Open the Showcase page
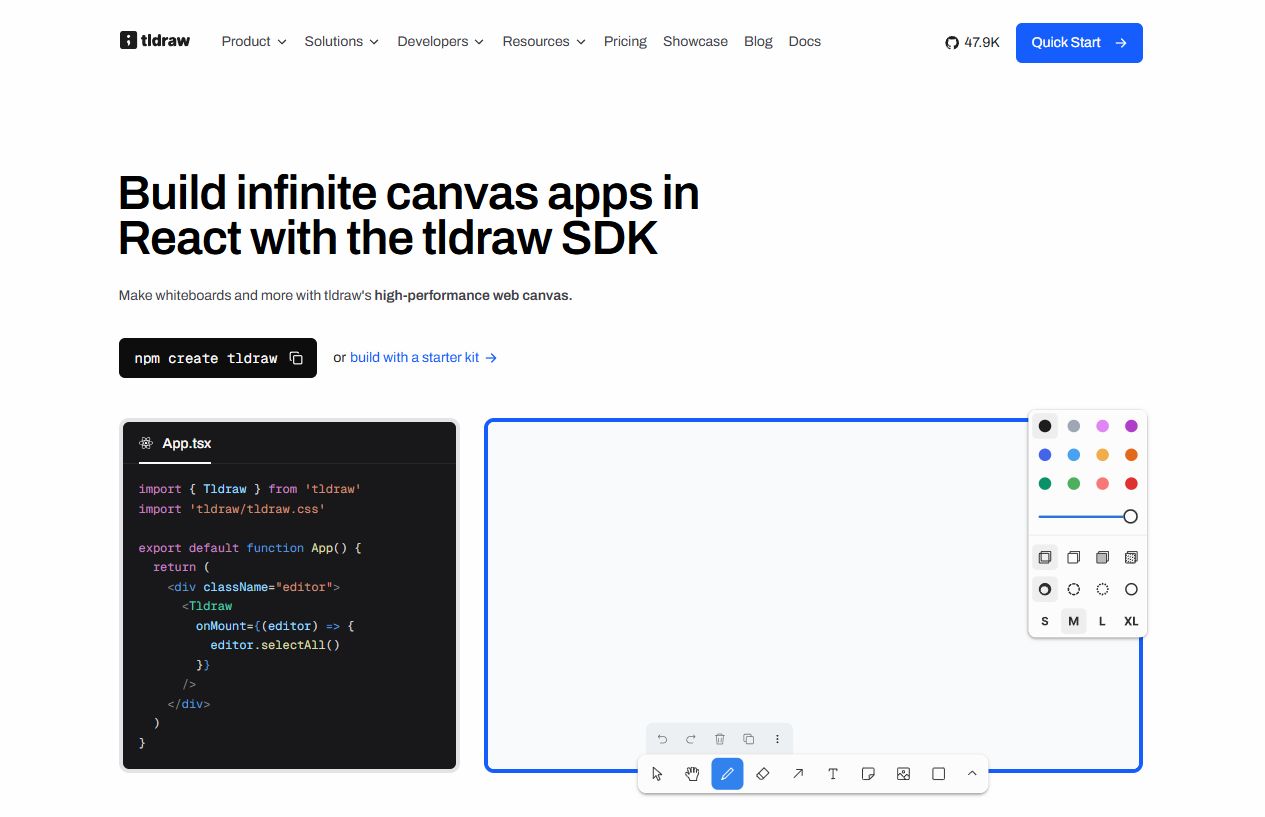This screenshot has height=817, width=1265. pyautogui.click(x=695, y=41)
